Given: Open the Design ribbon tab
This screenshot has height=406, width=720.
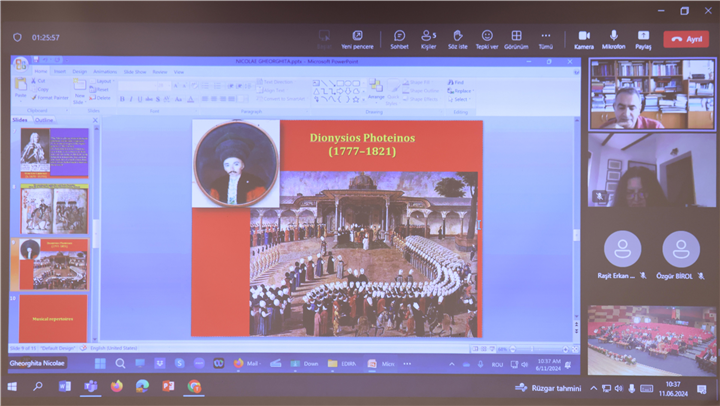Looking at the screenshot, I should point(79,72).
